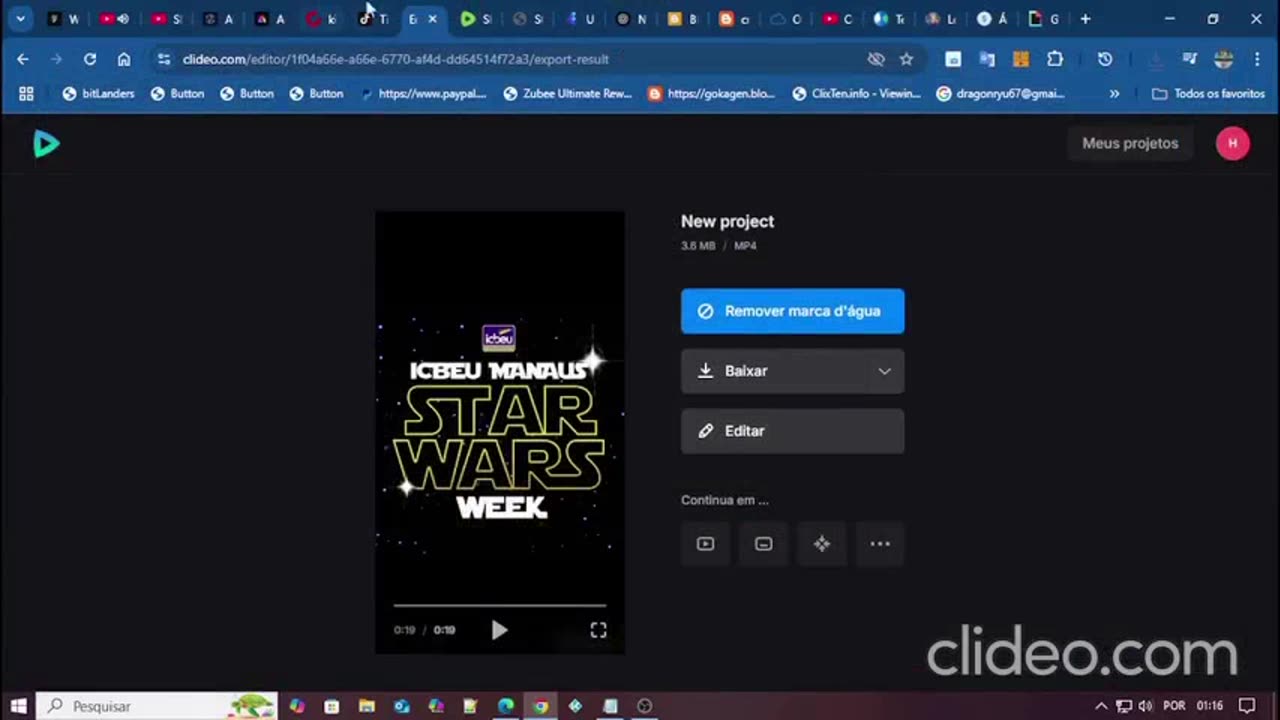
Task: Switch to the TikTok tab
Action: (374, 19)
